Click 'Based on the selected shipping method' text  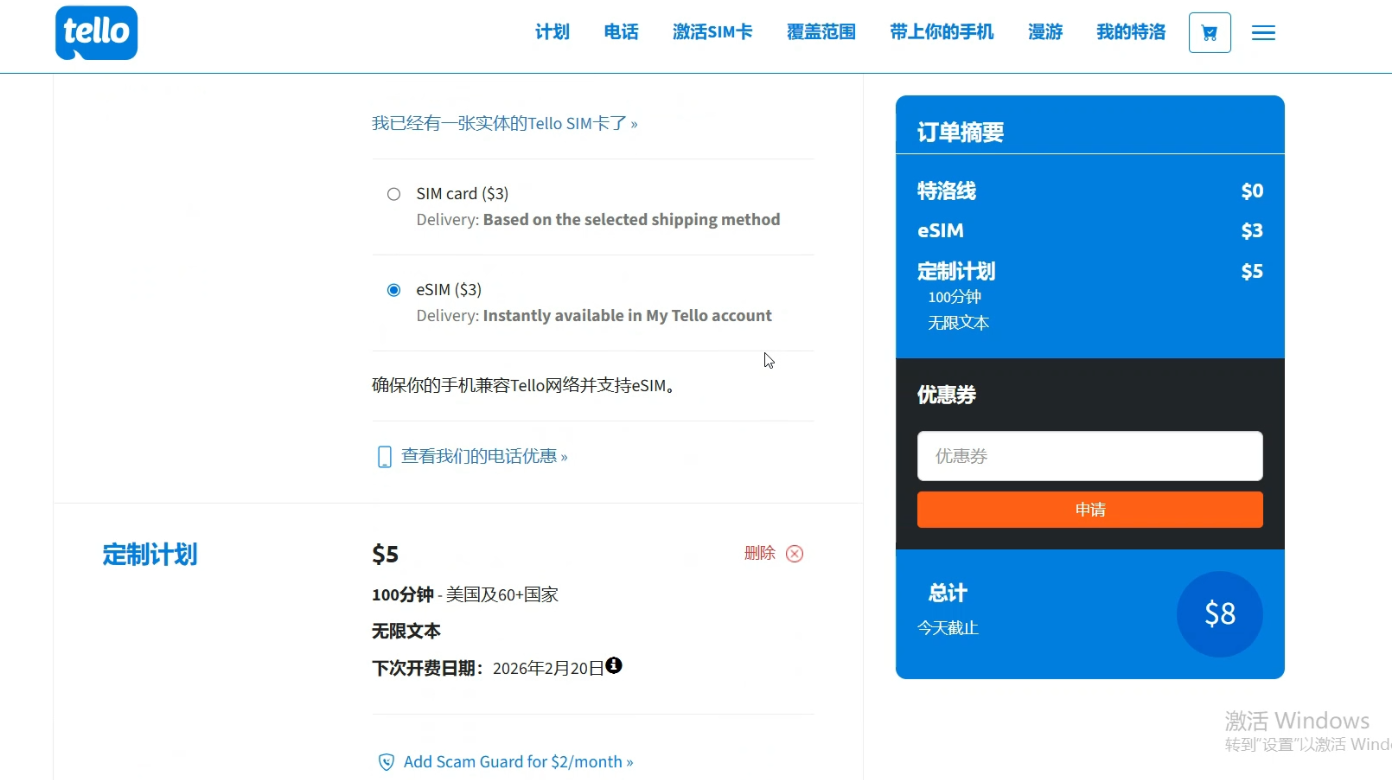point(631,219)
